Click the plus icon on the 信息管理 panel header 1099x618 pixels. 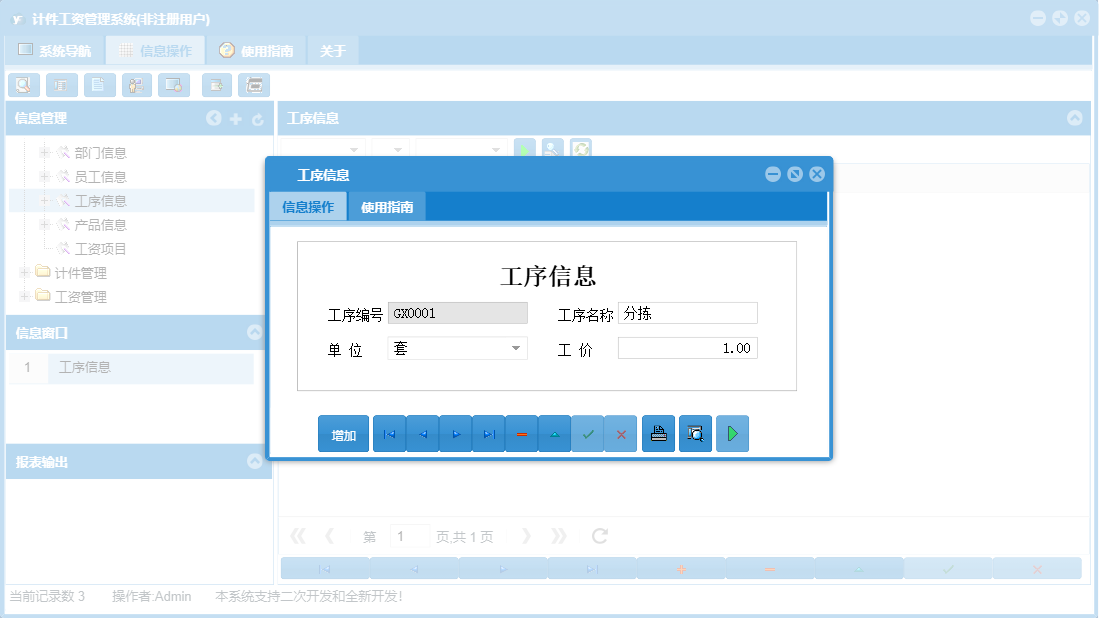click(234, 118)
